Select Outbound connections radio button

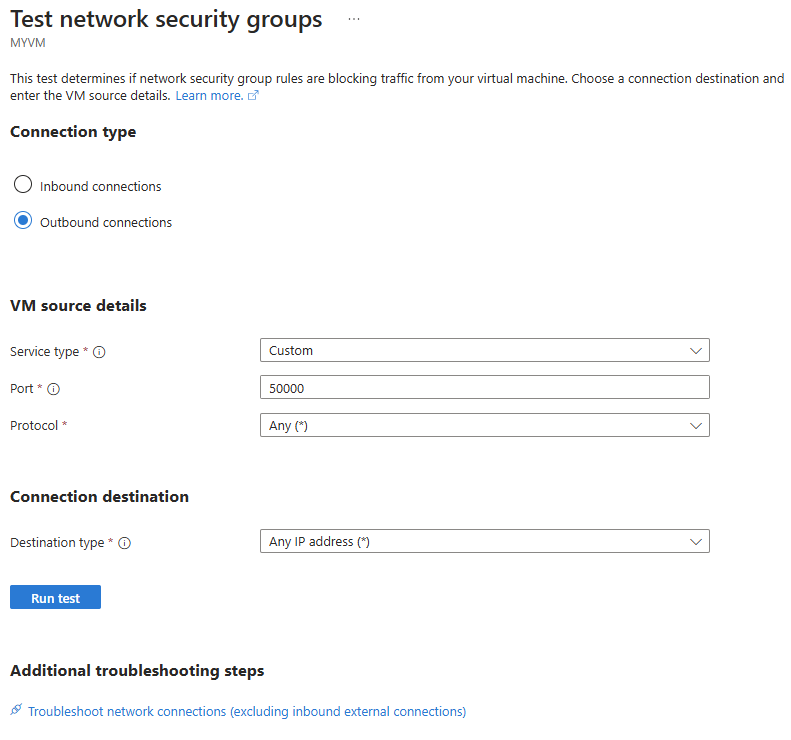(x=23, y=221)
